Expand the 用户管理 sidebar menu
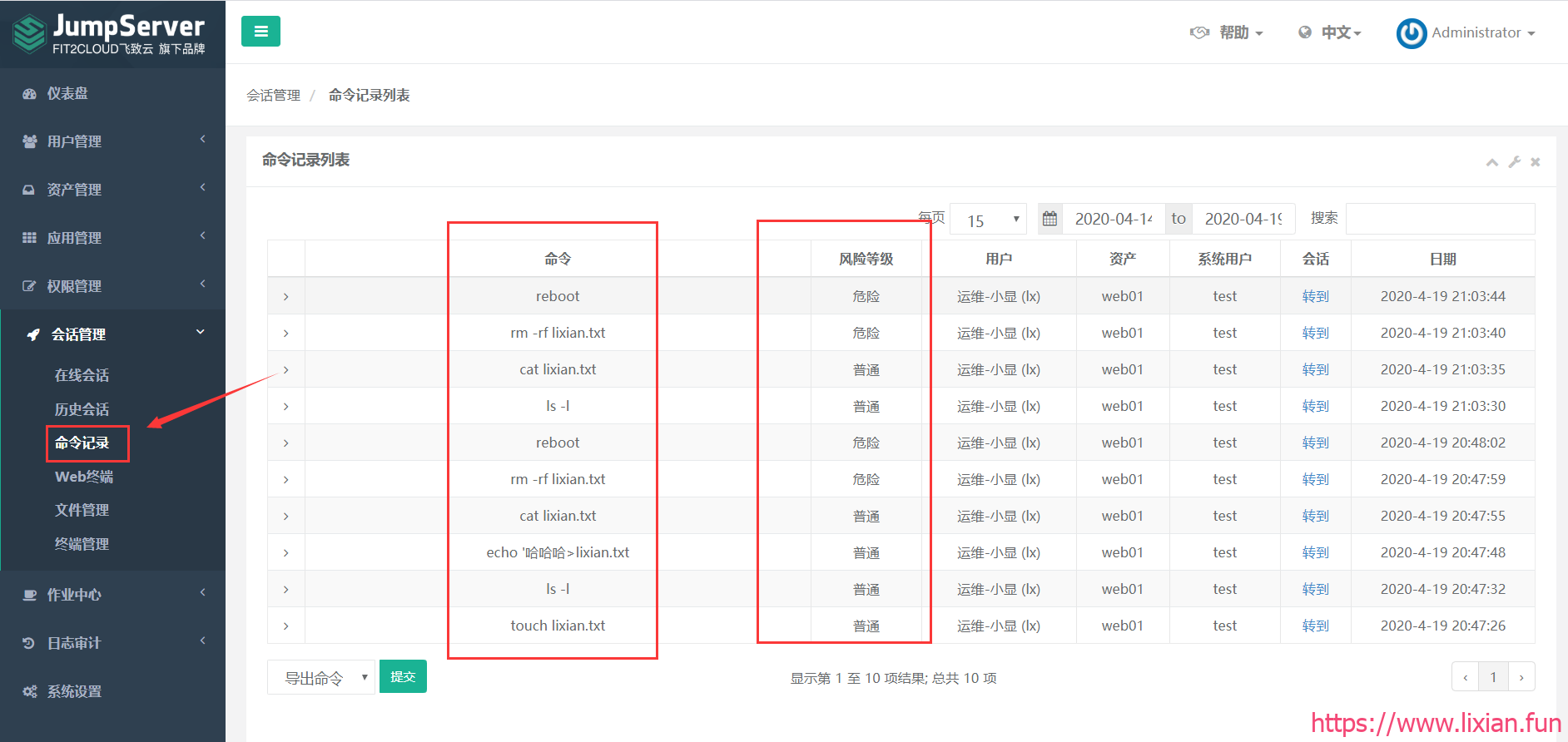This screenshot has width=1568, height=742. [112, 142]
